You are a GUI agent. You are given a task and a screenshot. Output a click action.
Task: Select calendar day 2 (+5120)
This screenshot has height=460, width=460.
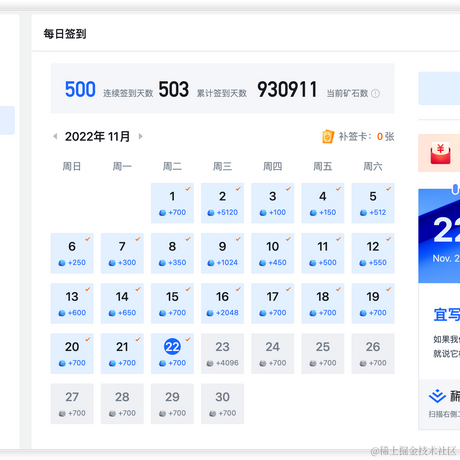[222, 203]
